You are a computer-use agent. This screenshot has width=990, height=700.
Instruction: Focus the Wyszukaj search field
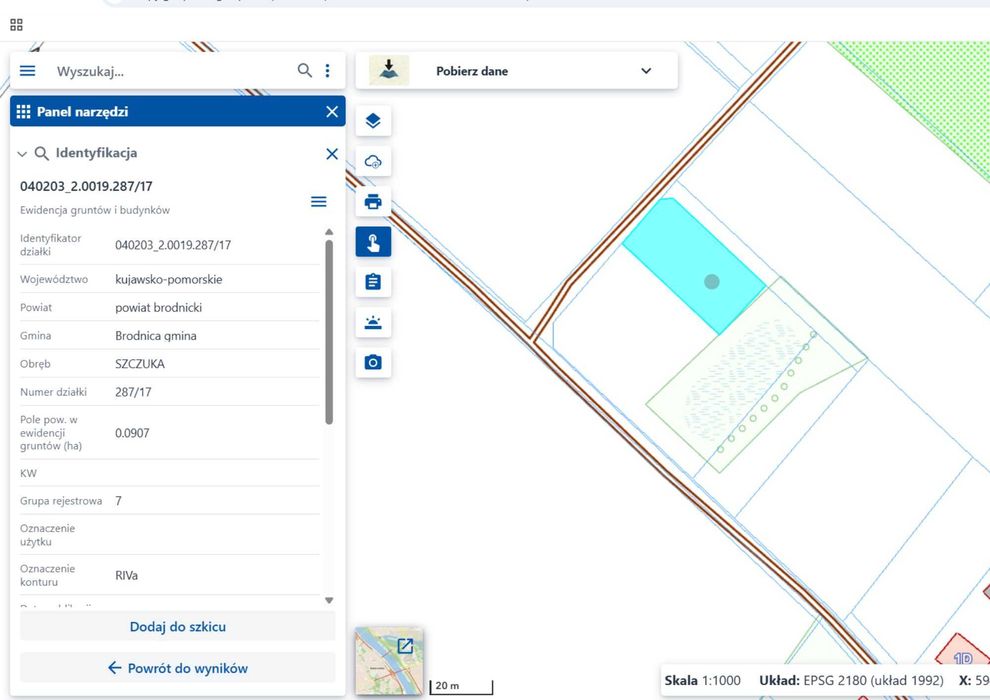pos(170,71)
